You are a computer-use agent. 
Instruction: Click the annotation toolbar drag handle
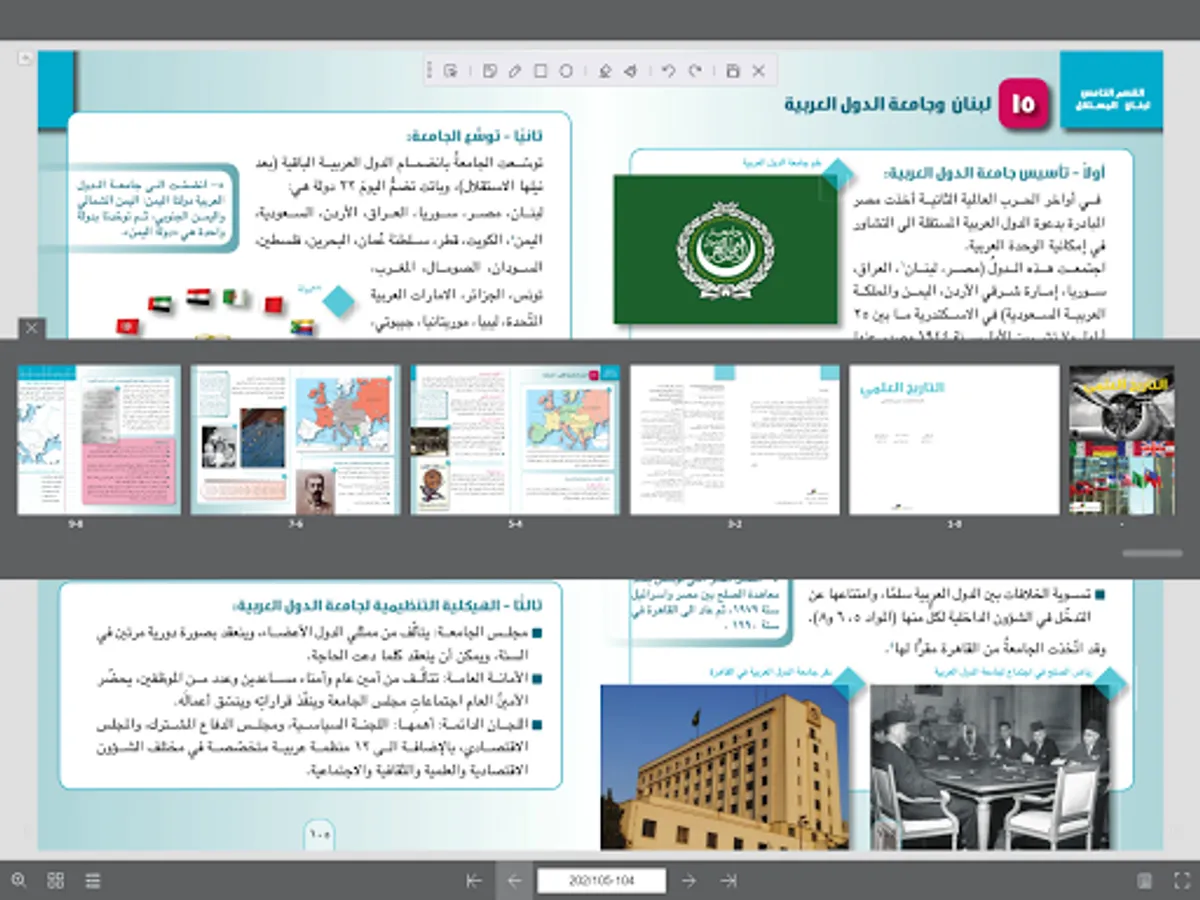pos(430,71)
